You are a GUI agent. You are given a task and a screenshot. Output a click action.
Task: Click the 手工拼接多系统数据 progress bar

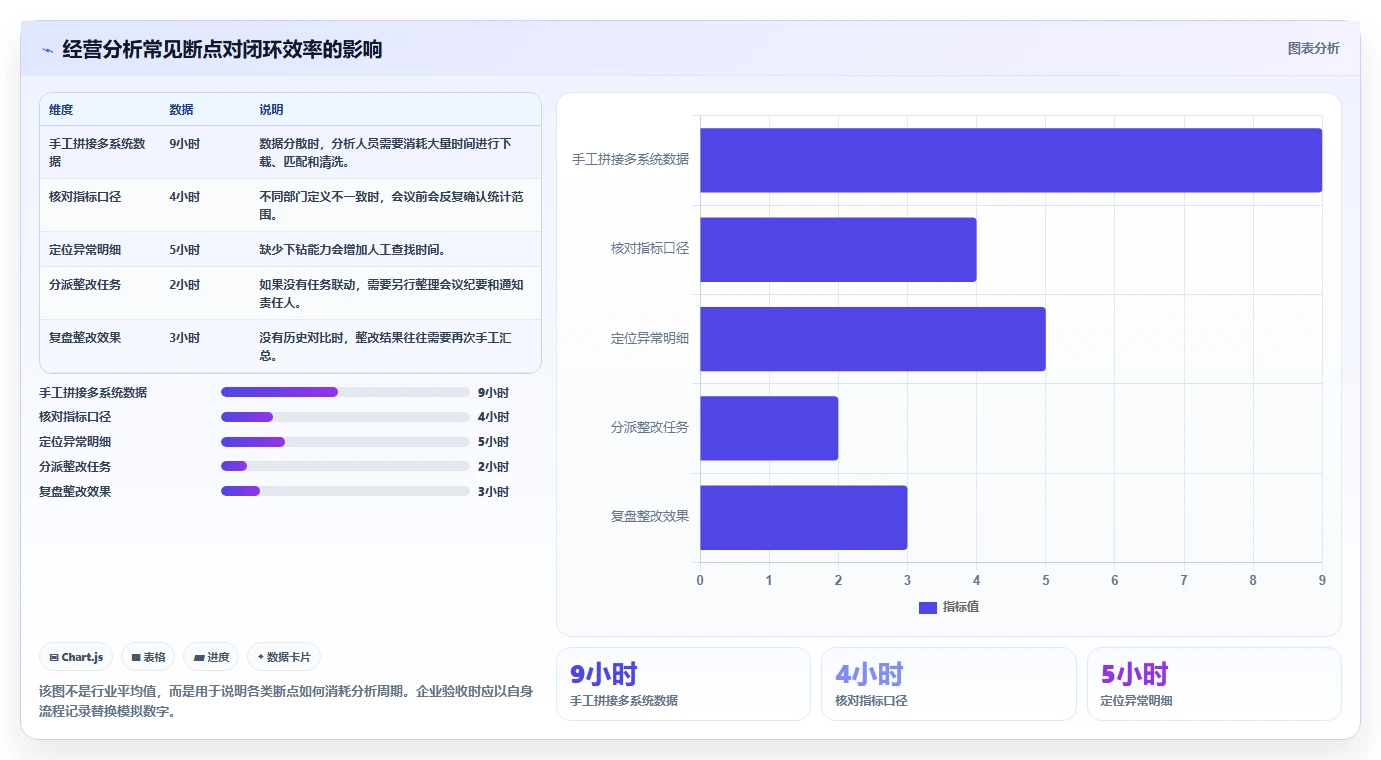coord(345,392)
